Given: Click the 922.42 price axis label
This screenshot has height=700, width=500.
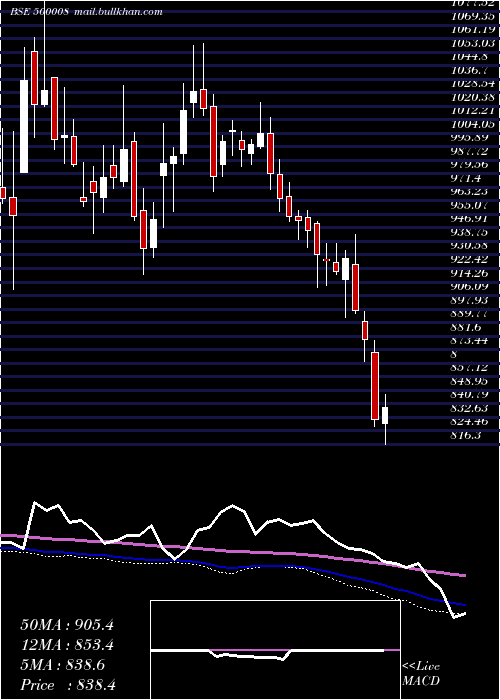Looking at the screenshot, I should click(x=471, y=259).
